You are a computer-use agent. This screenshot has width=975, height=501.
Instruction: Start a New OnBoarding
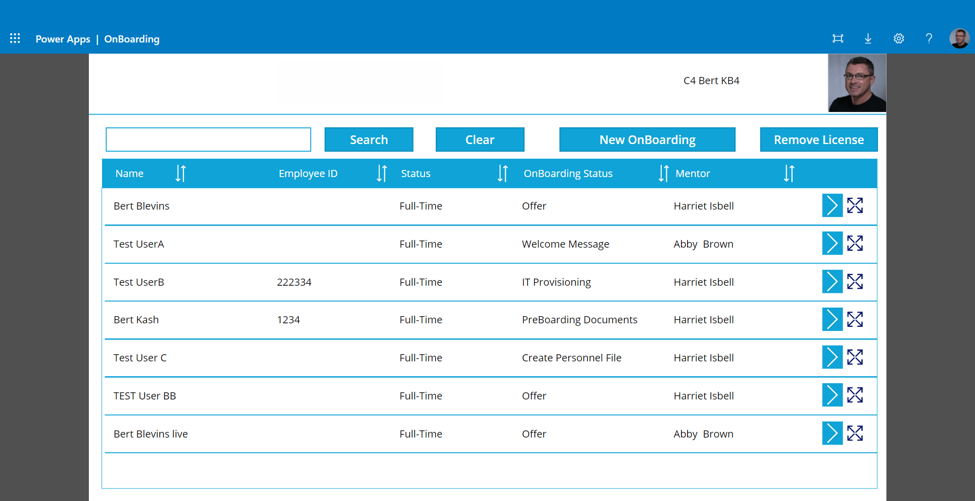pyautogui.click(x=647, y=140)
